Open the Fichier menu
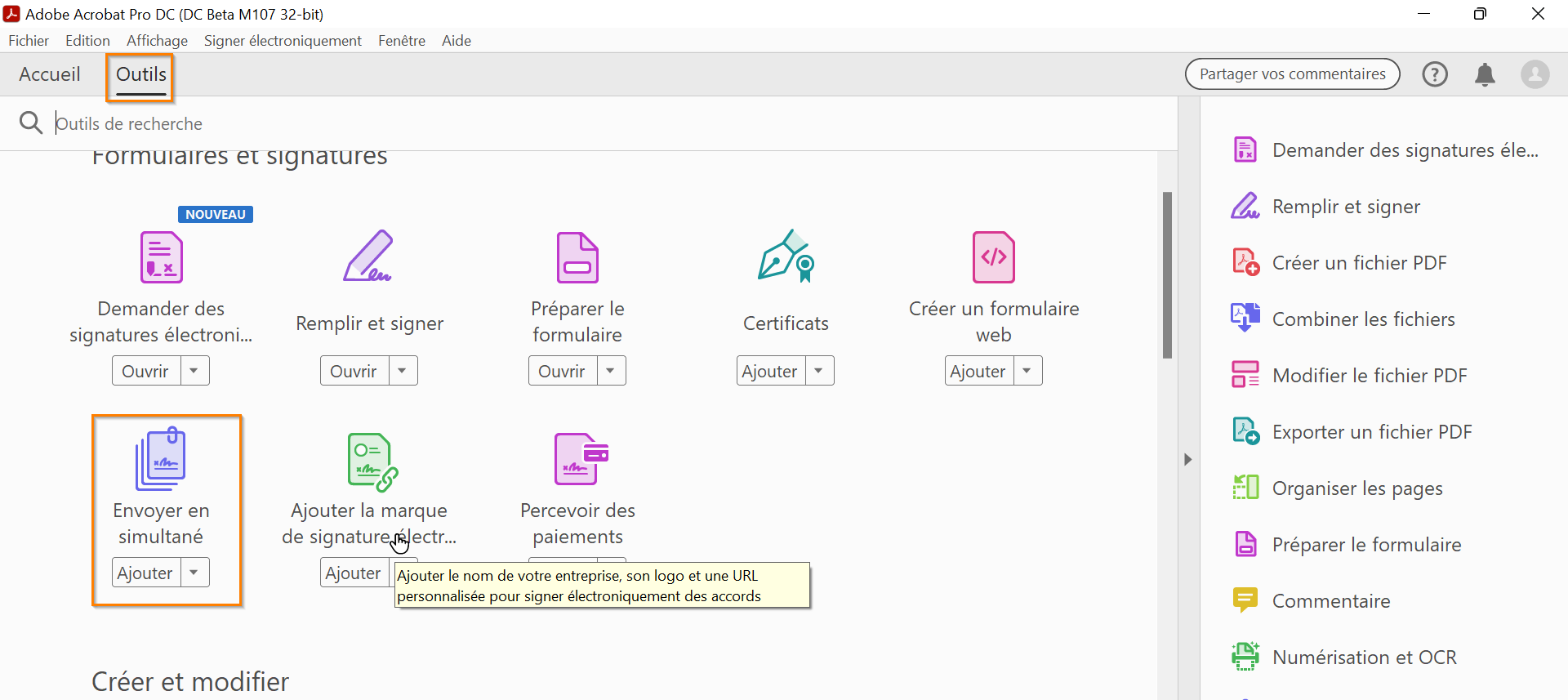This screenshot has width=1568, height=700. tap(29, 41)
